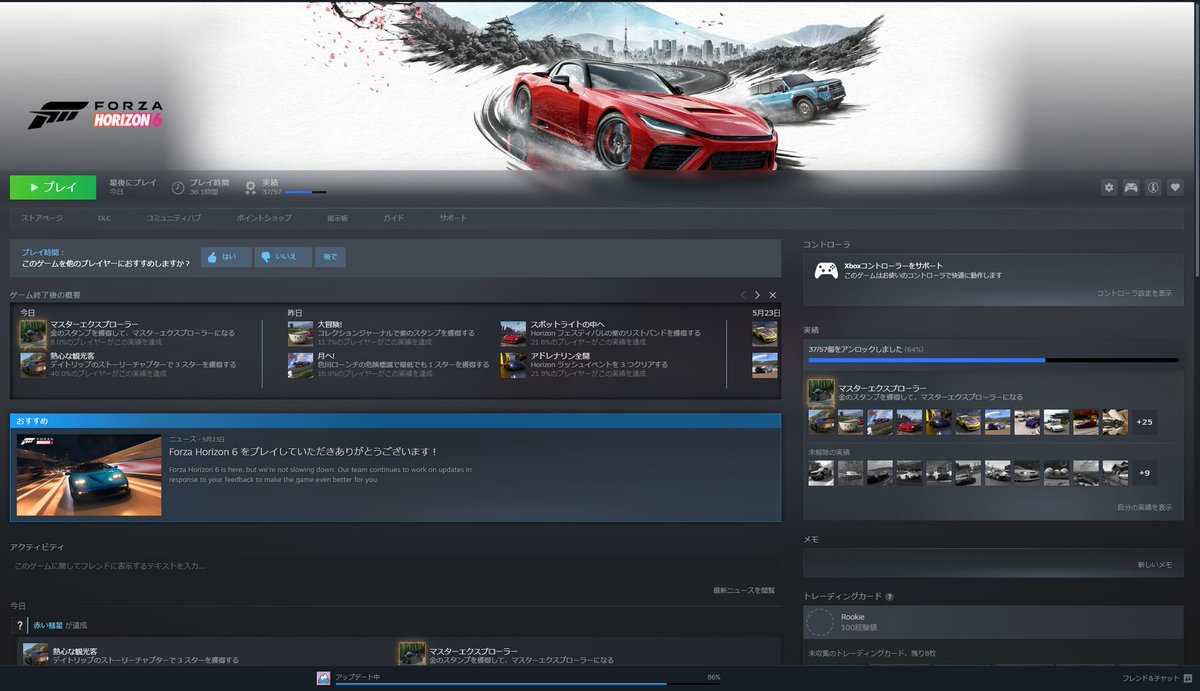Image resolution: width=1200 pixels, height=691 pixels.
Task: Close the ゲーム終了後の概要 panel
Action: pos(772,295)
